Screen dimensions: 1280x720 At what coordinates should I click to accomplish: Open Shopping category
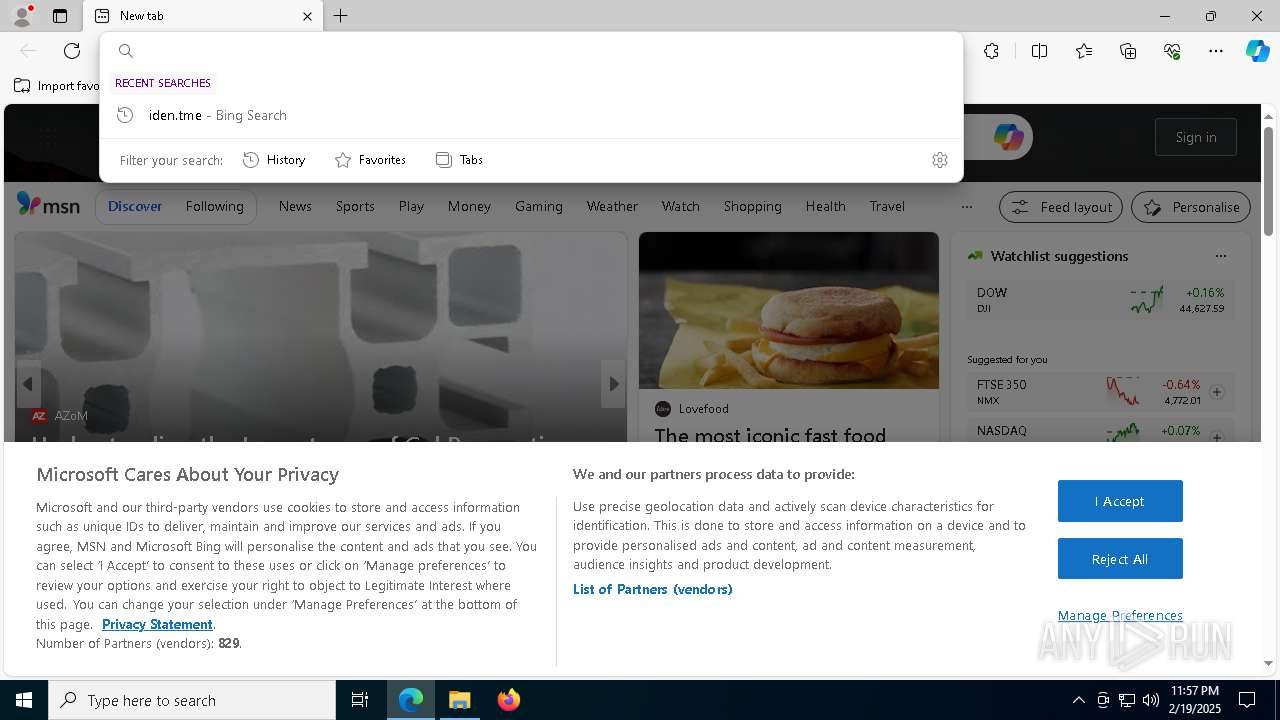pyautogui.click(x=752, y=206)
